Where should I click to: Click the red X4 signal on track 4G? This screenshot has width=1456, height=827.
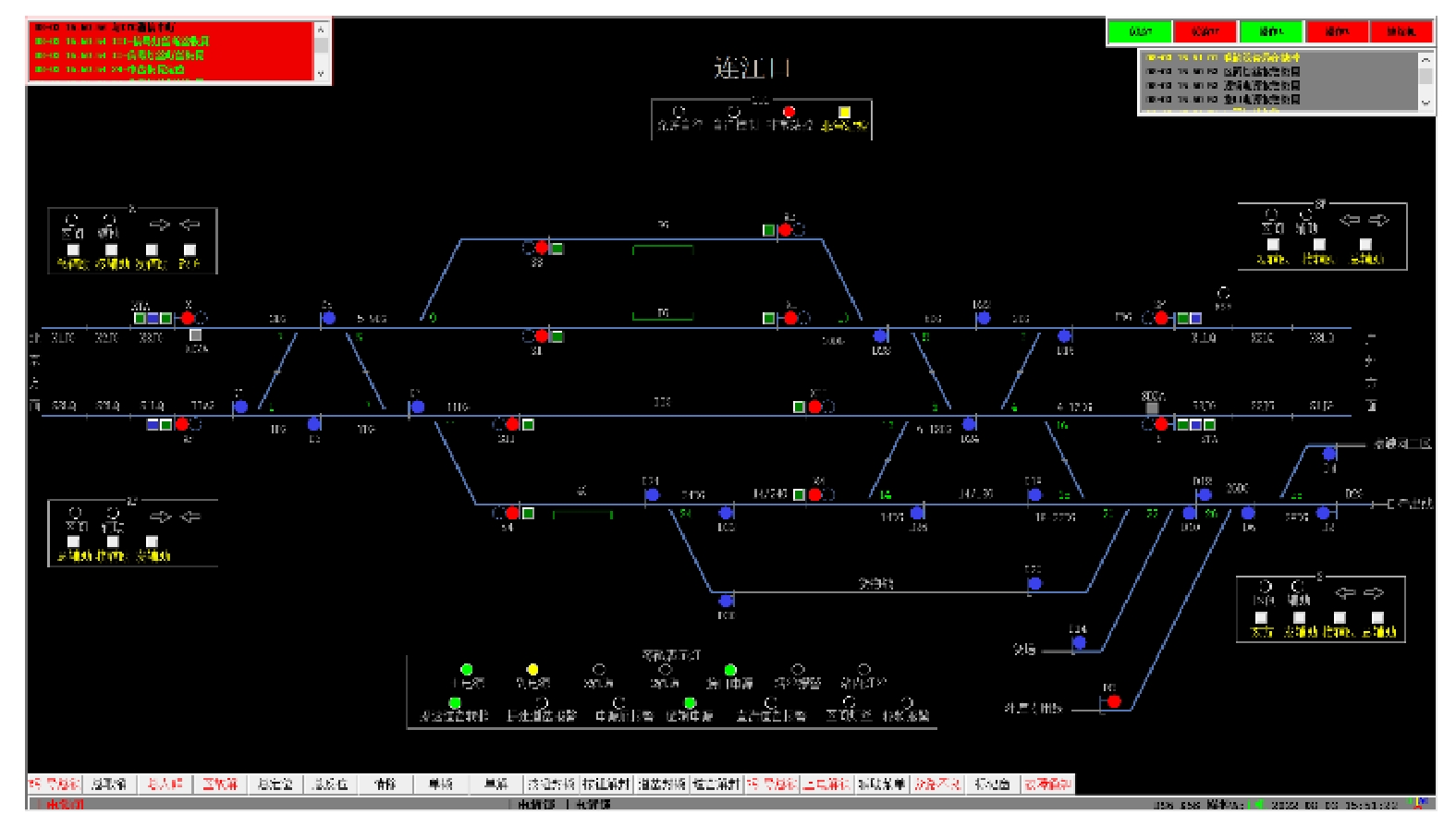(x=815, y=495)
